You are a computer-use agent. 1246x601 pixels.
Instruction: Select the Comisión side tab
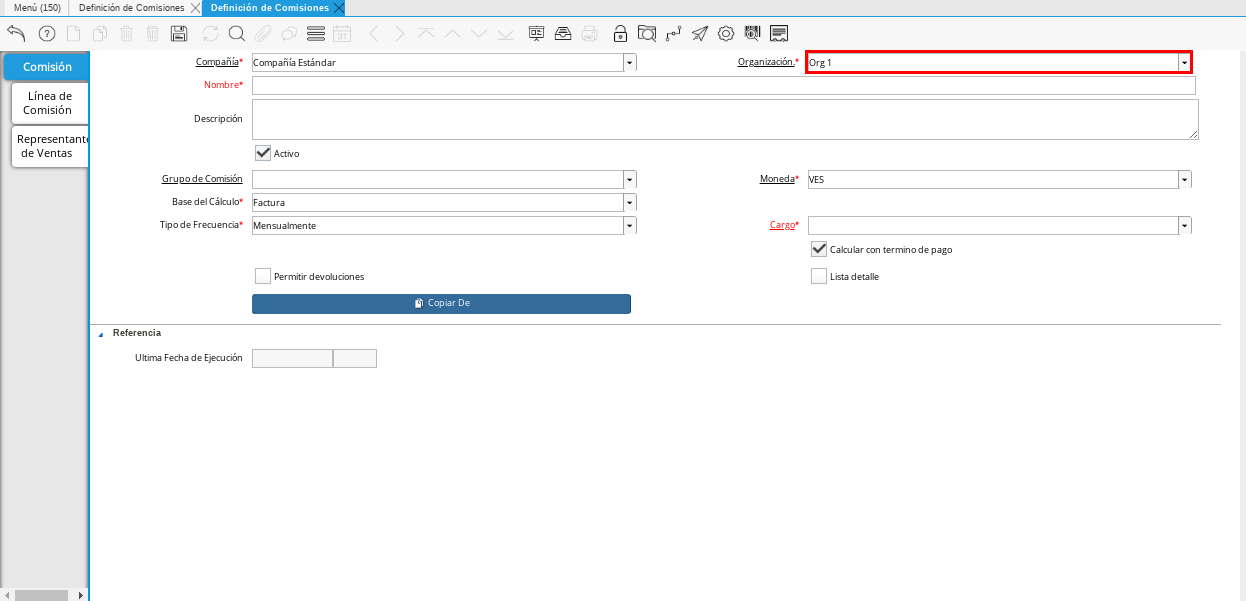click(x=47, y=67)
